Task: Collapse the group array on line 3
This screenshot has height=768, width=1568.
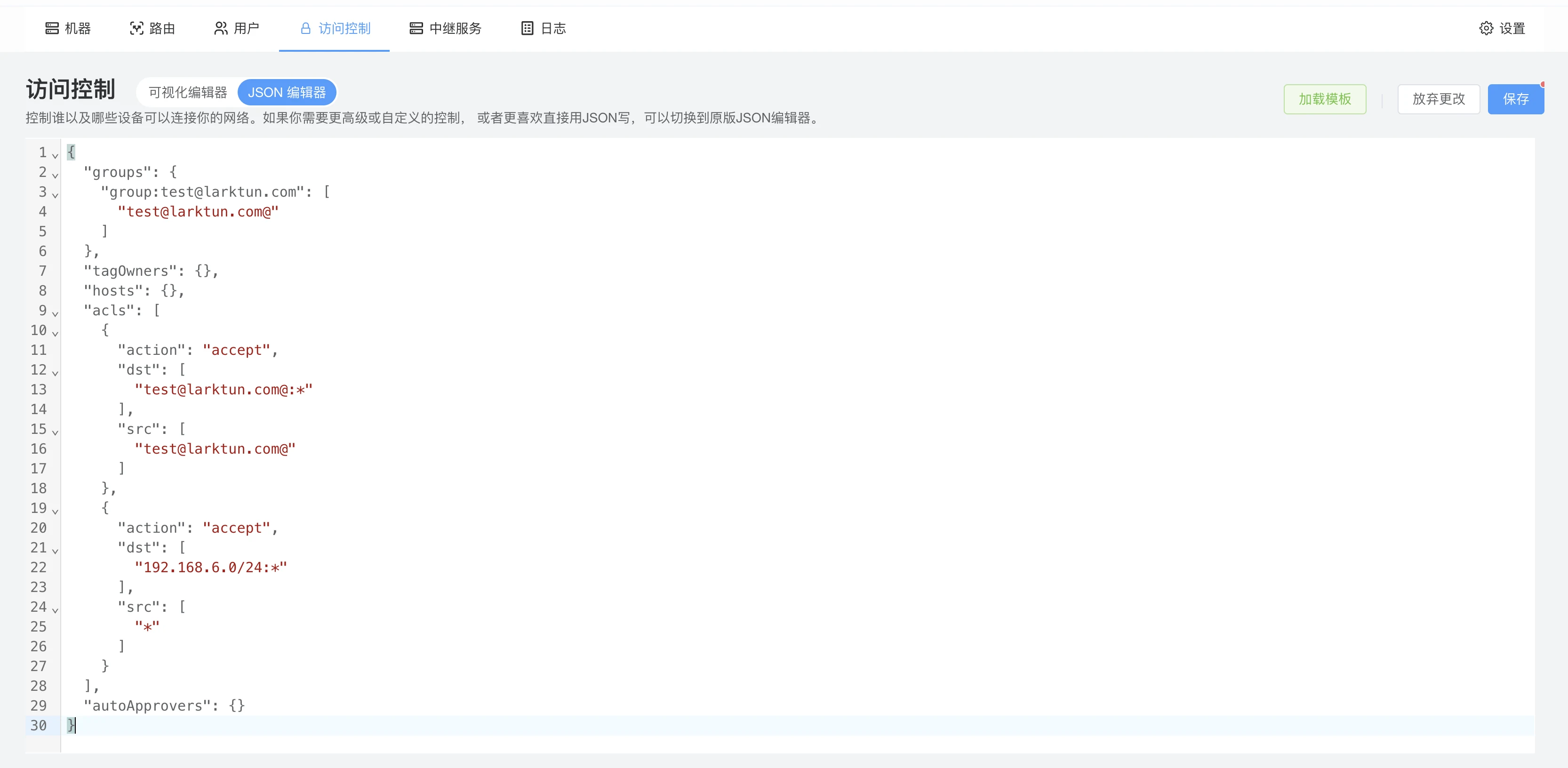Action: click(x=56, y=195)
